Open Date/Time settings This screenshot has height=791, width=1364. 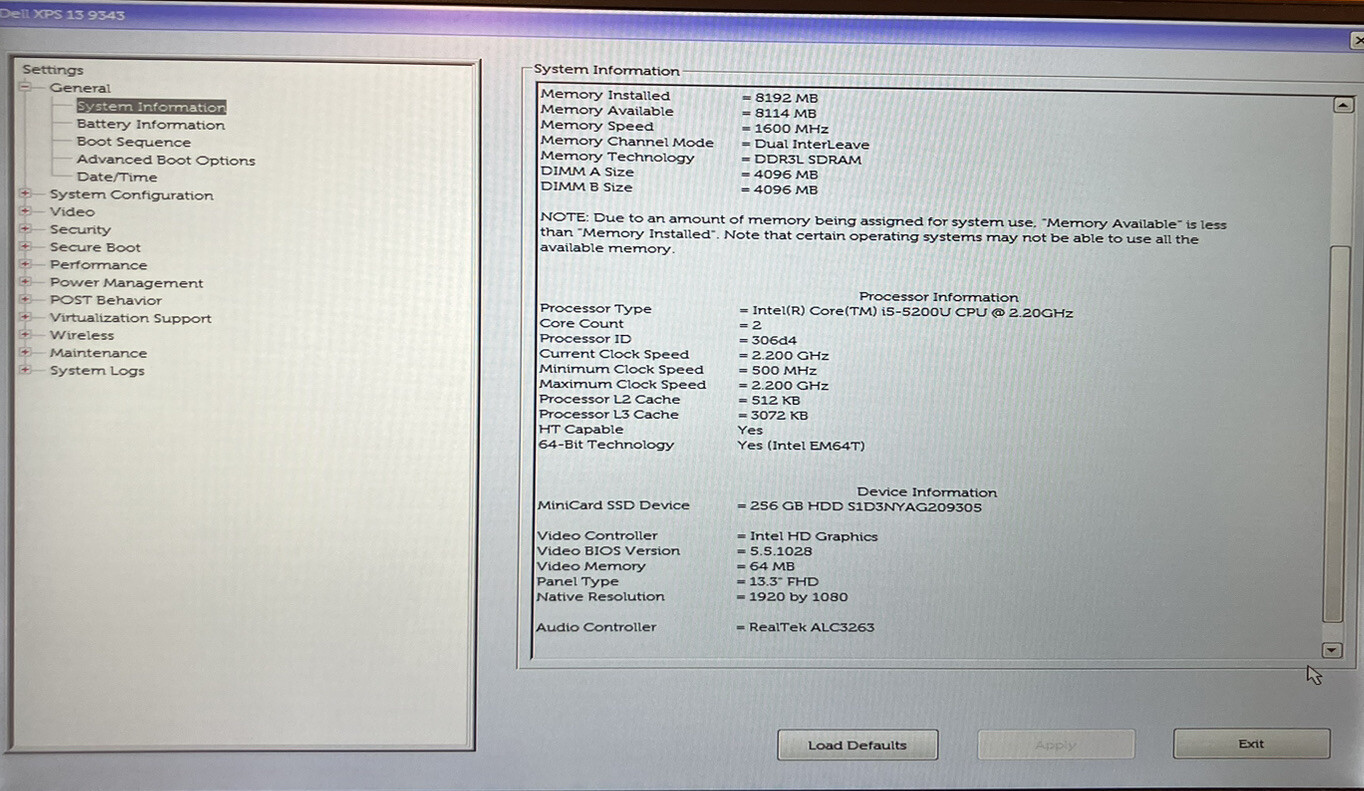point(117,177)
